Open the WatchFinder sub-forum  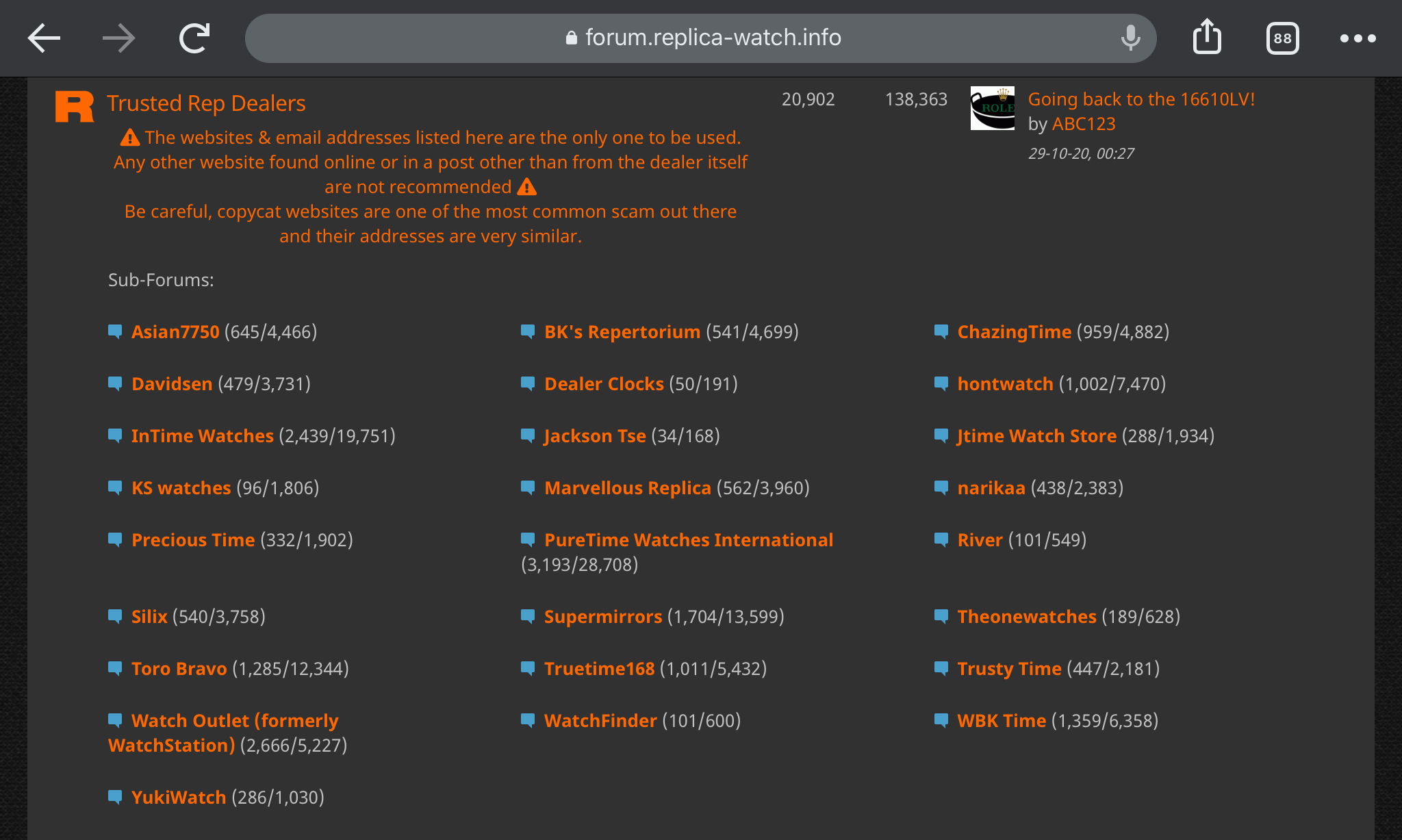click(x=600, y=720)
